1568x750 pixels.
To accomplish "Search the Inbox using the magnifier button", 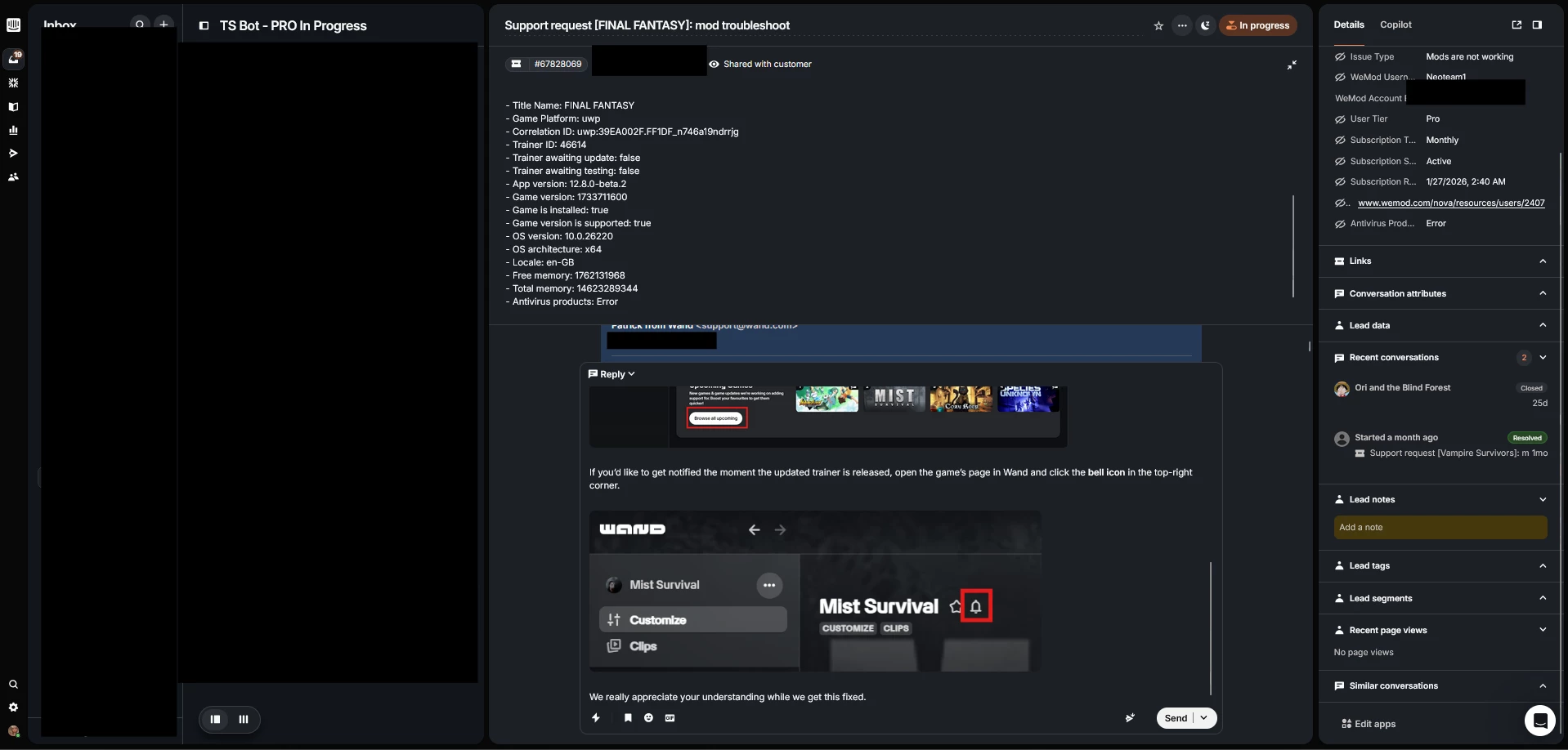I will (140, 25).
